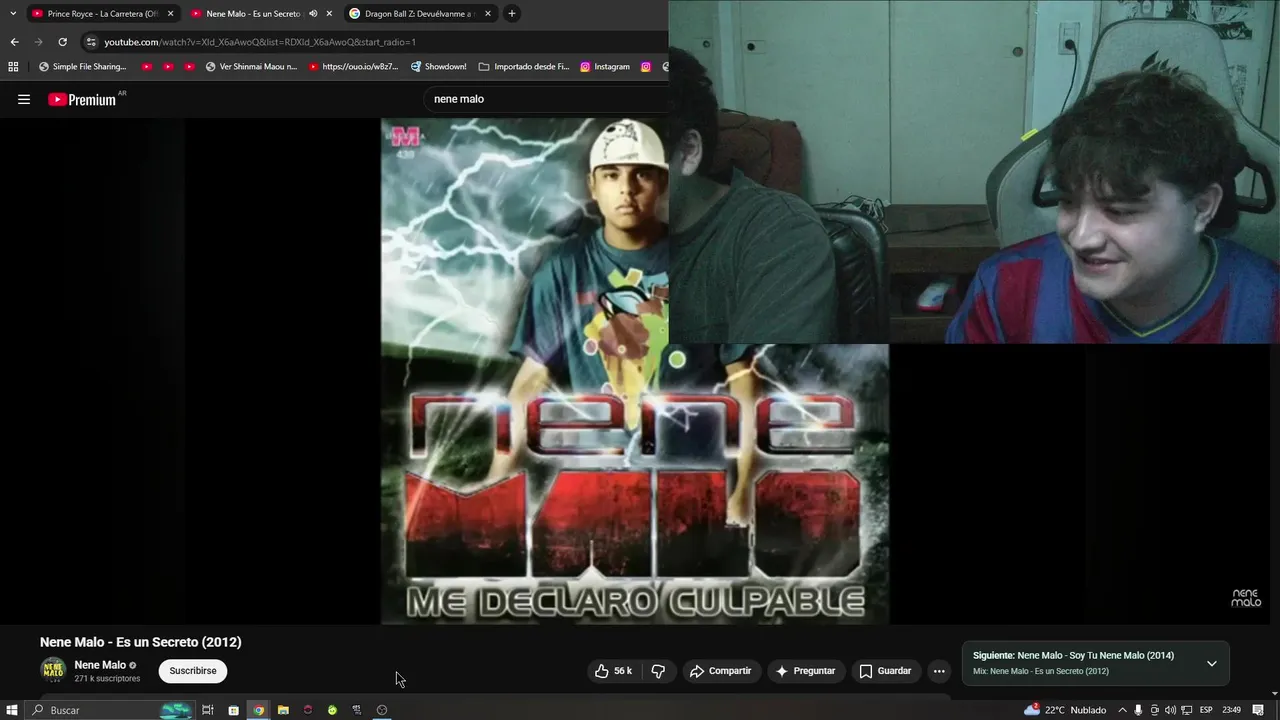Dislike the video with thumbs down
Viewport: 1280px width, 720px height.
pos(658,671)
